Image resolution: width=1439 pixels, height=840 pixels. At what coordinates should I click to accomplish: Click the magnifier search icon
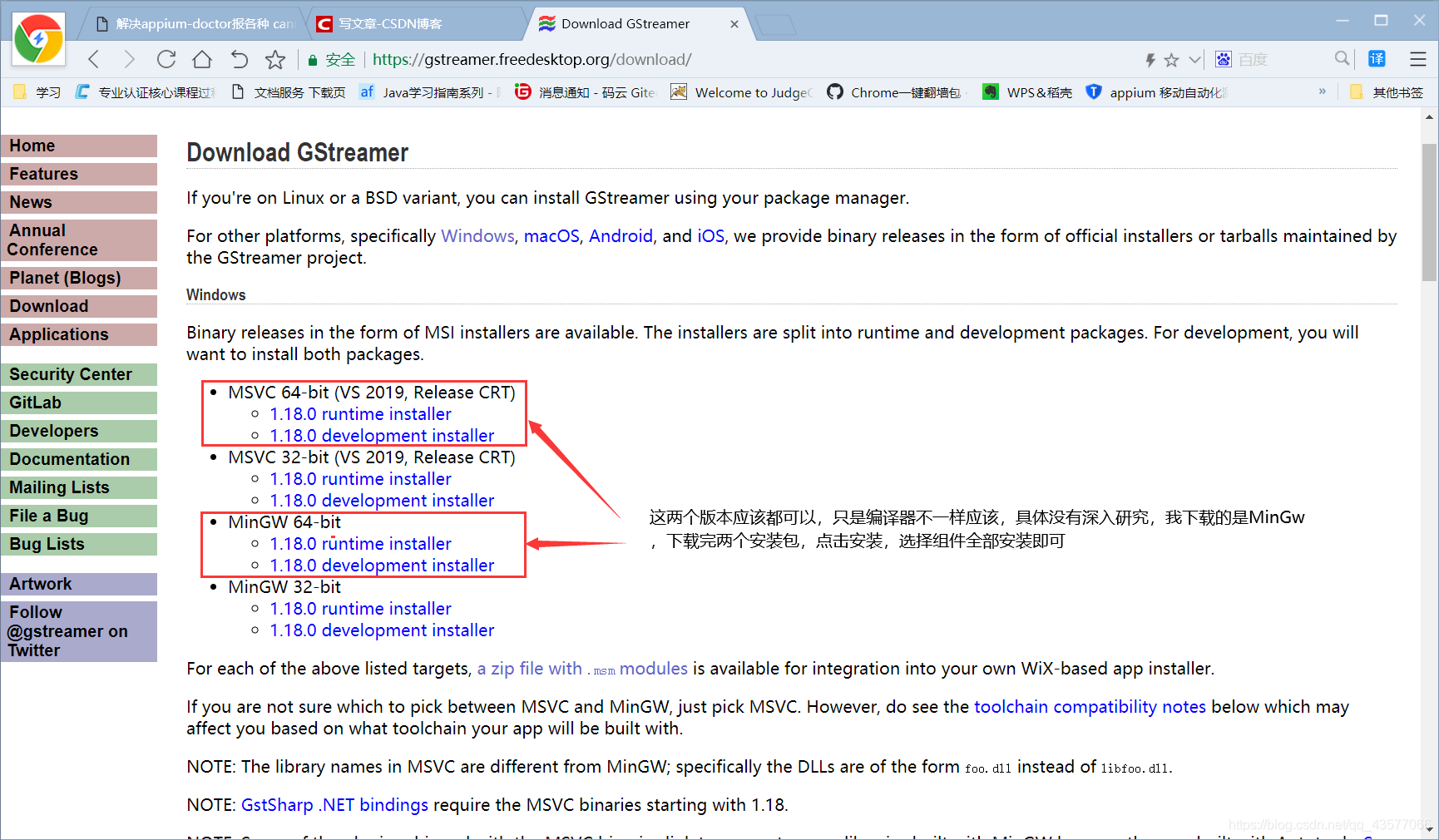pyautogui.click(x=1342, y=58)
